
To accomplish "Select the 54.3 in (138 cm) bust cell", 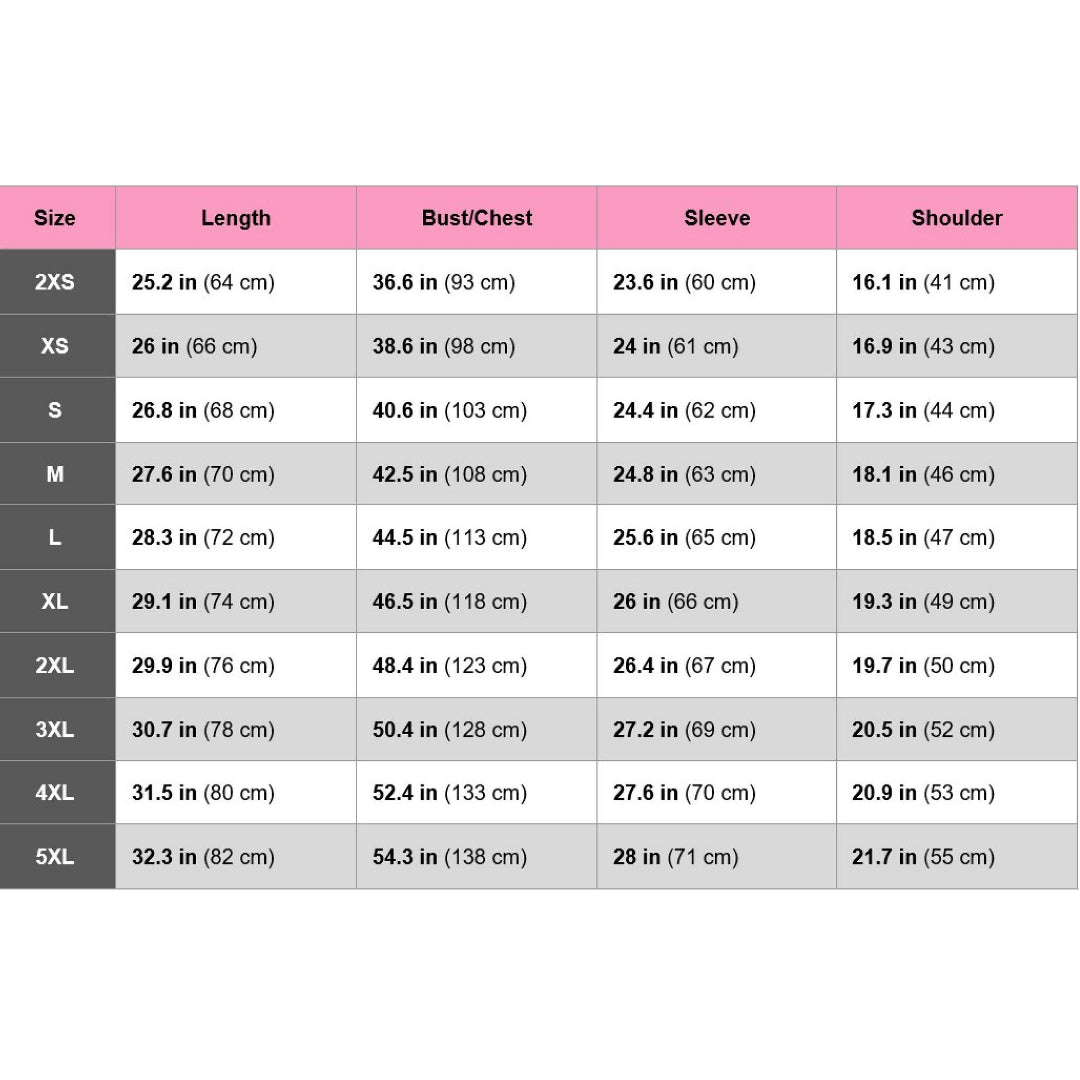I will point(450,857).
